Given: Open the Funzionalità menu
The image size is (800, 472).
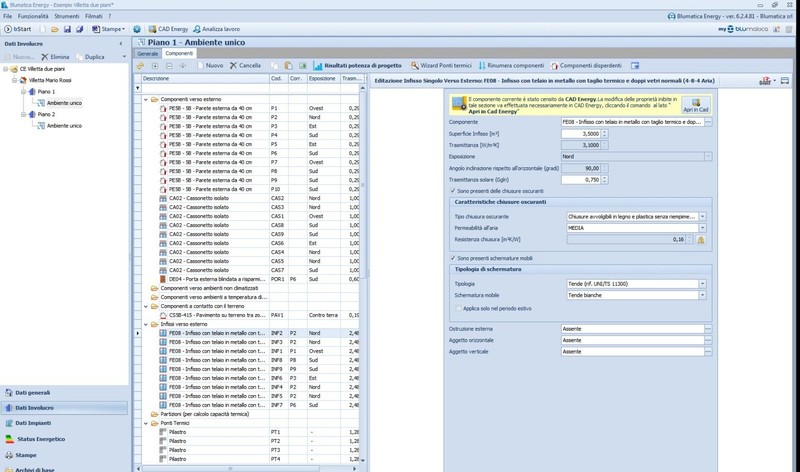Looking at the screenshot, I should click(x=33, y=16).
